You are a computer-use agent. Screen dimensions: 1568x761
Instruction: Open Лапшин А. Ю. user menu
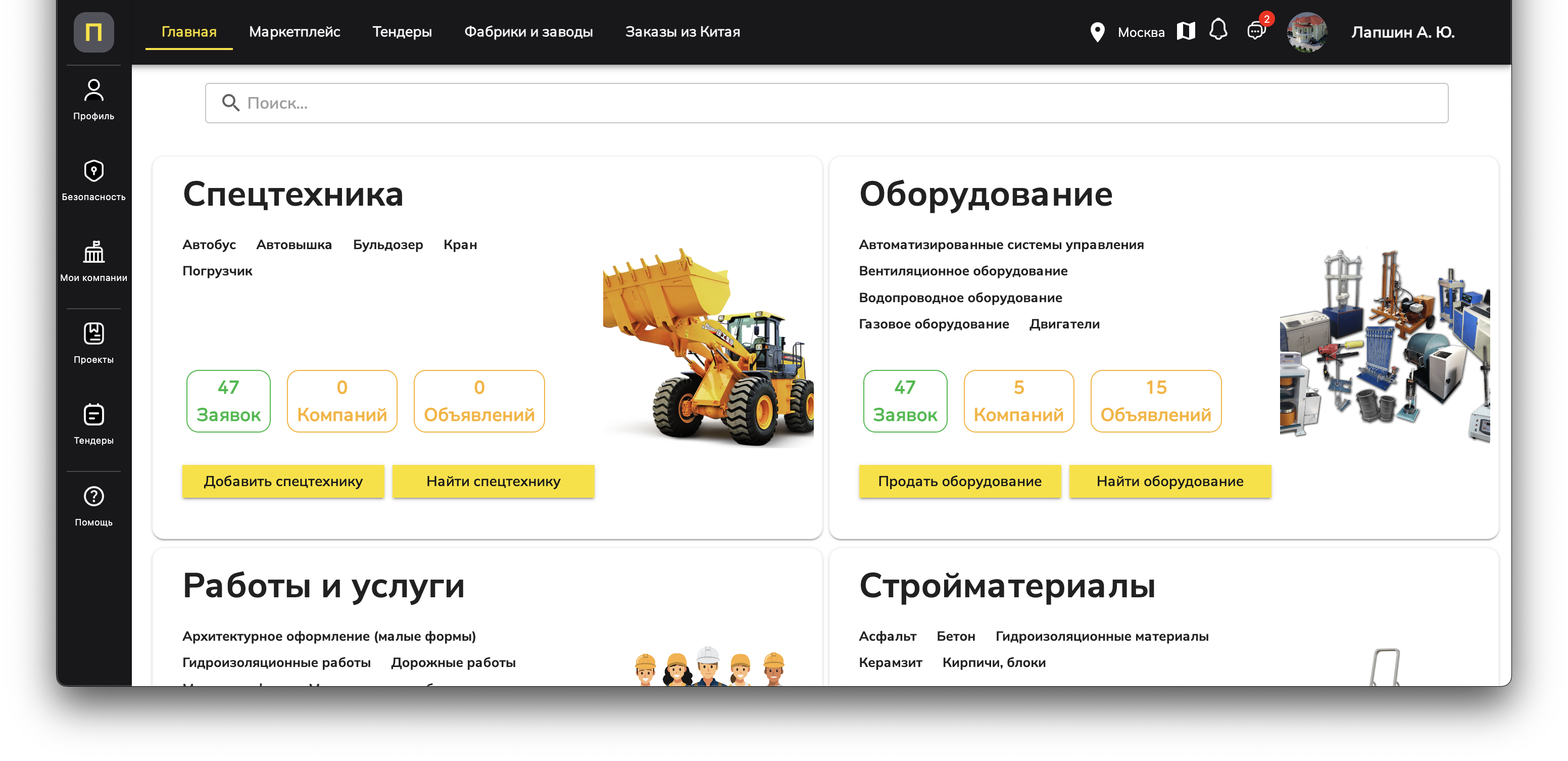(x=1403, y=32)
